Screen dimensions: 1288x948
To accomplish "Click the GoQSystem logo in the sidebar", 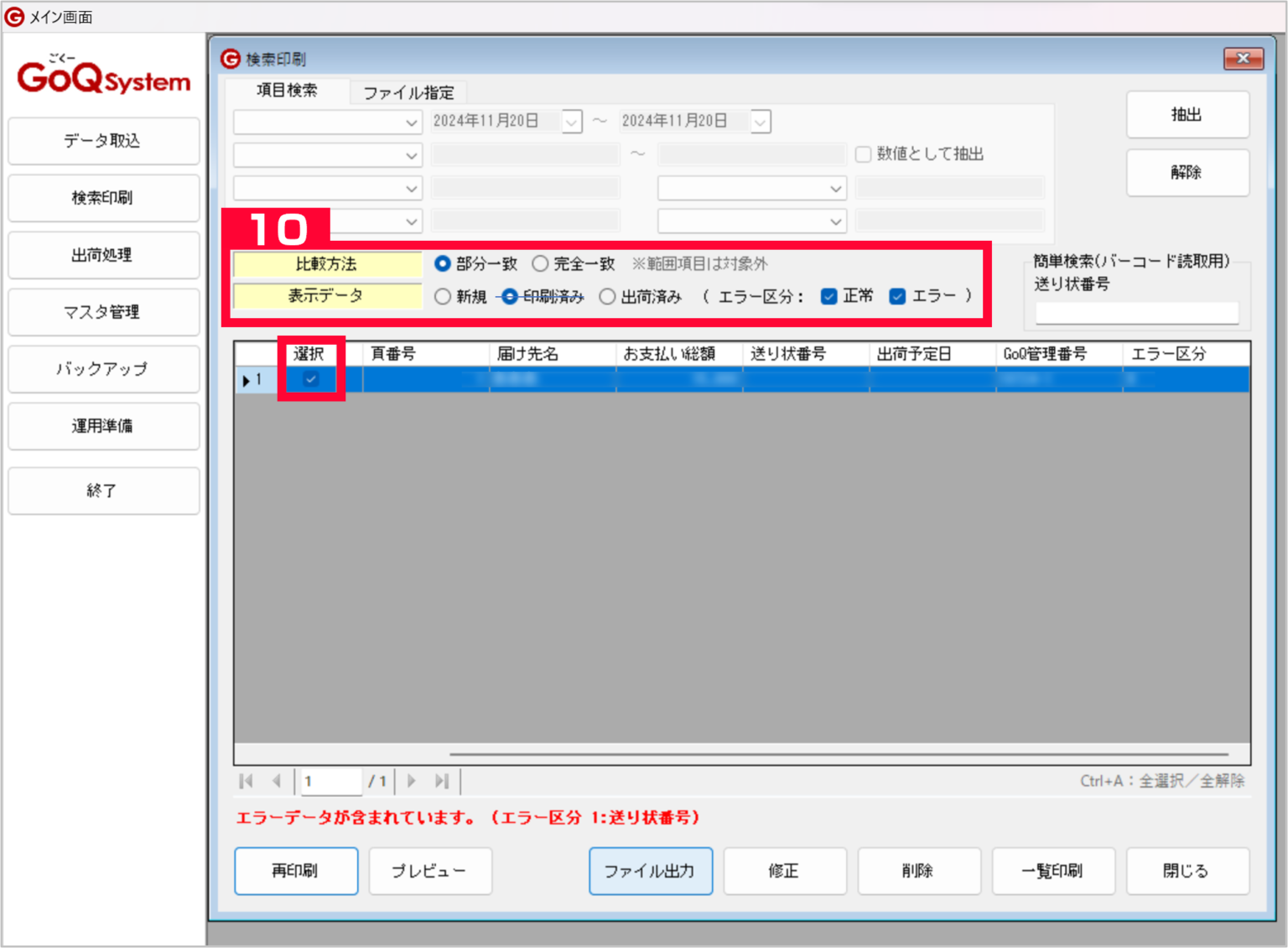I will click(102, 76).
